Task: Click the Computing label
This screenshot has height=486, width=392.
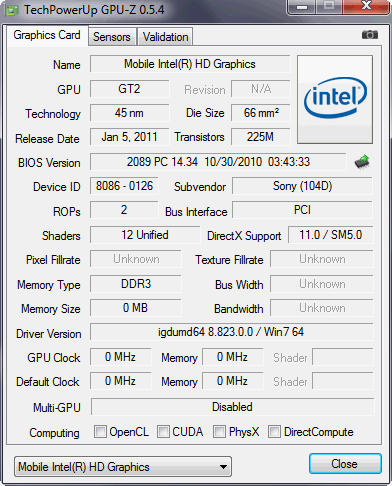Action: [x=54, y=433]
